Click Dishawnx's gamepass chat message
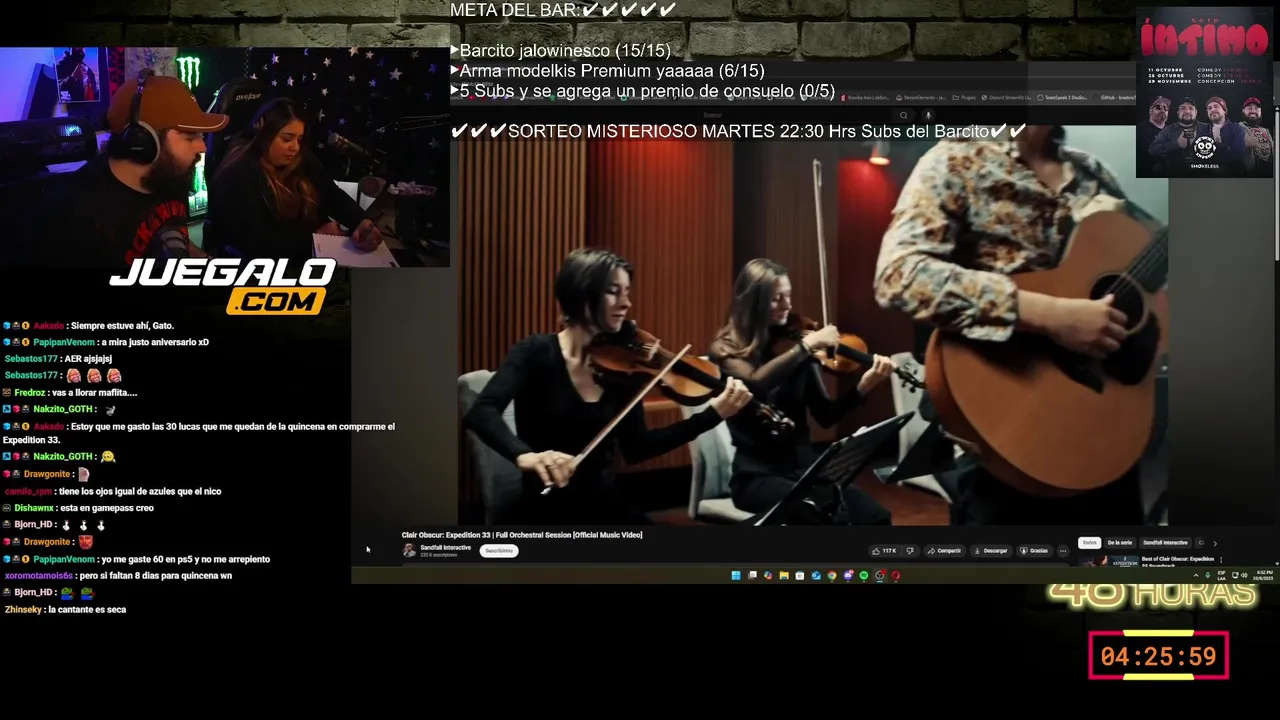The width and height of the screenshot is (1280, 720). pos(78,508)
